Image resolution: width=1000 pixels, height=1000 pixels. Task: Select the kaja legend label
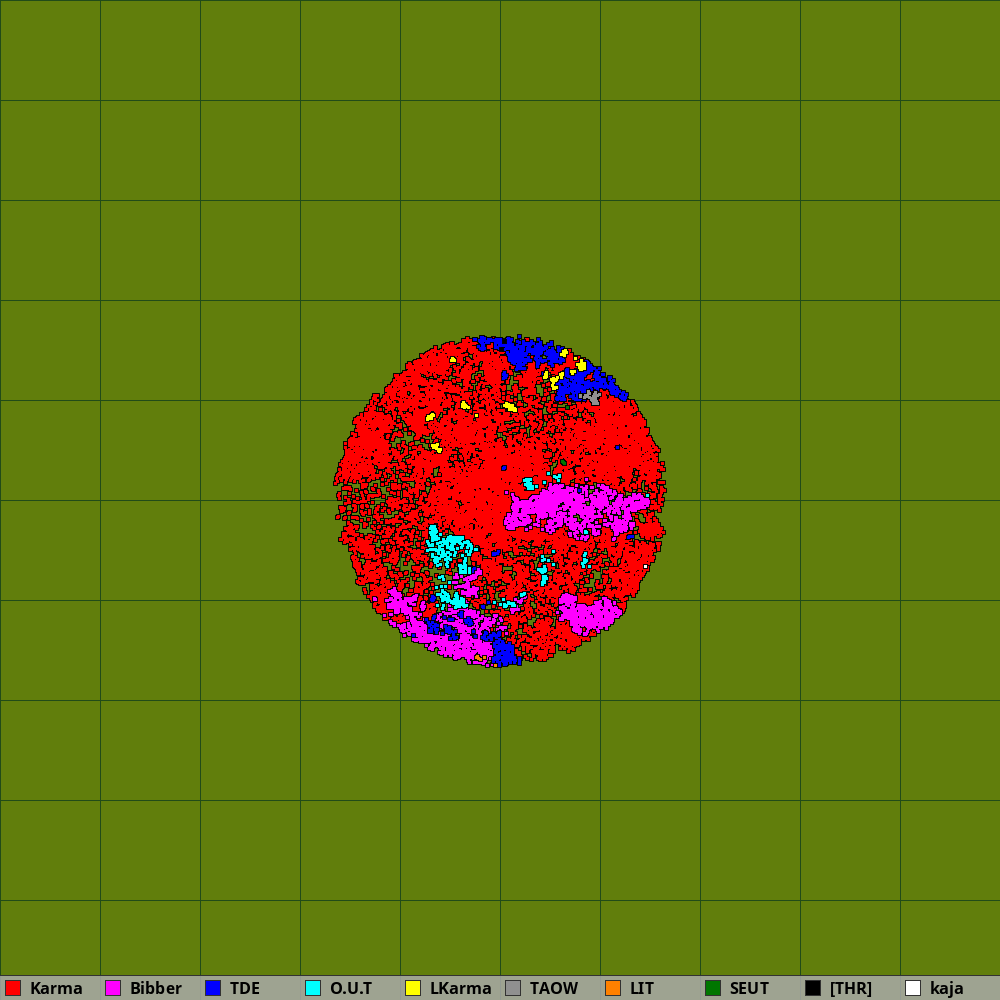coord(946,989)
